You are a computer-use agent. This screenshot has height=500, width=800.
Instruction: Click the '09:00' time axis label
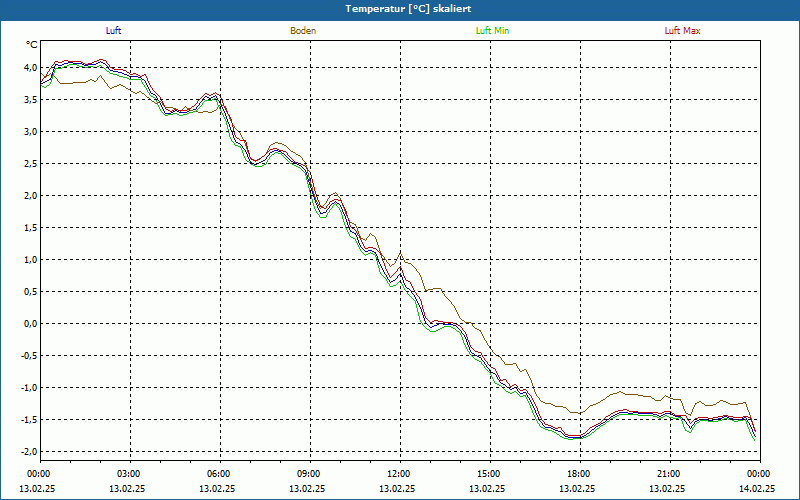coord(310,474)
